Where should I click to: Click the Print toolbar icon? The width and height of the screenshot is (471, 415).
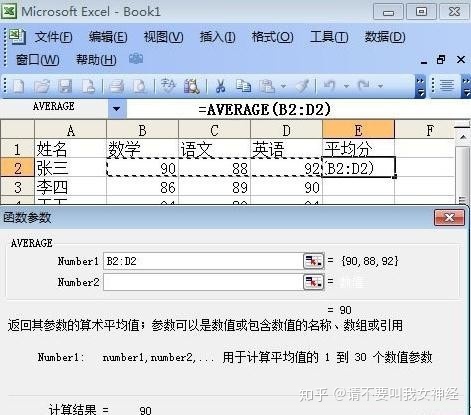(x=116, y=86)
